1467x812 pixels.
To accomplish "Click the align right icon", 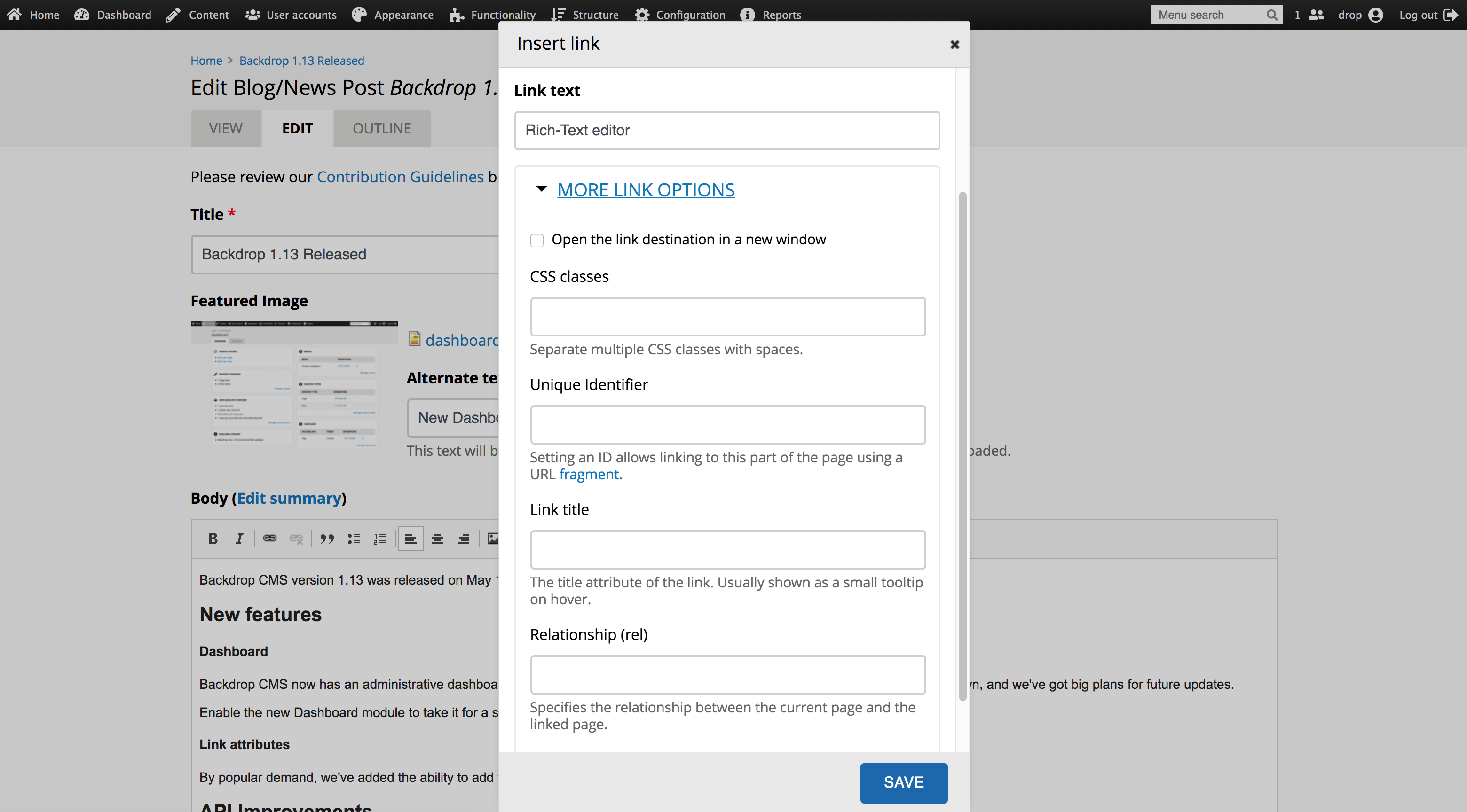I will [464, 539].
